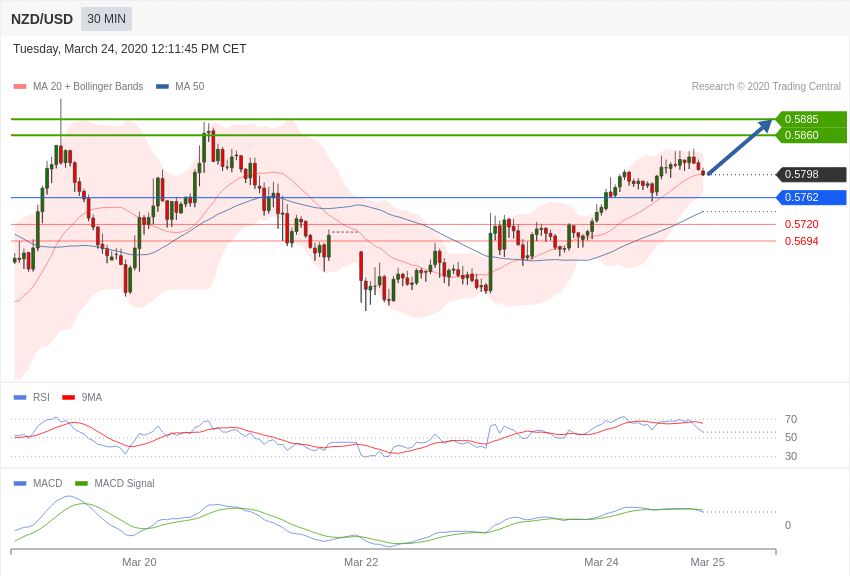Click the Mar 20 date axis label
The width and height of the screenshot is (850, 576).
click(x=139, y=562)
